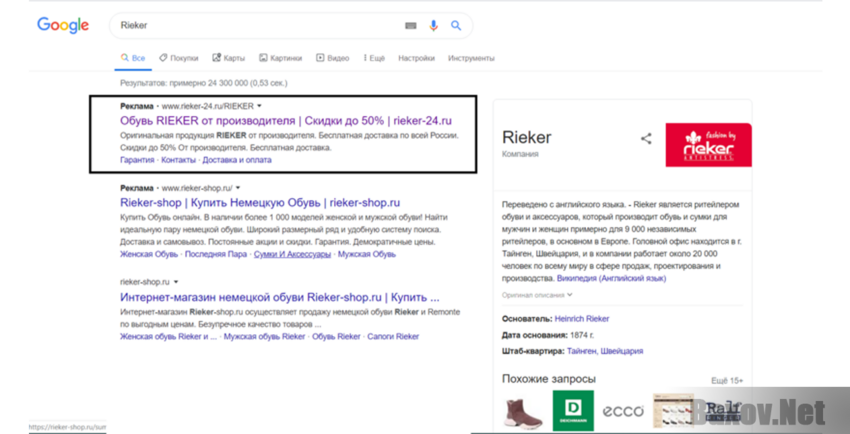
Task: Switch to the Видео tab
Action: click(x=333, y=58)
